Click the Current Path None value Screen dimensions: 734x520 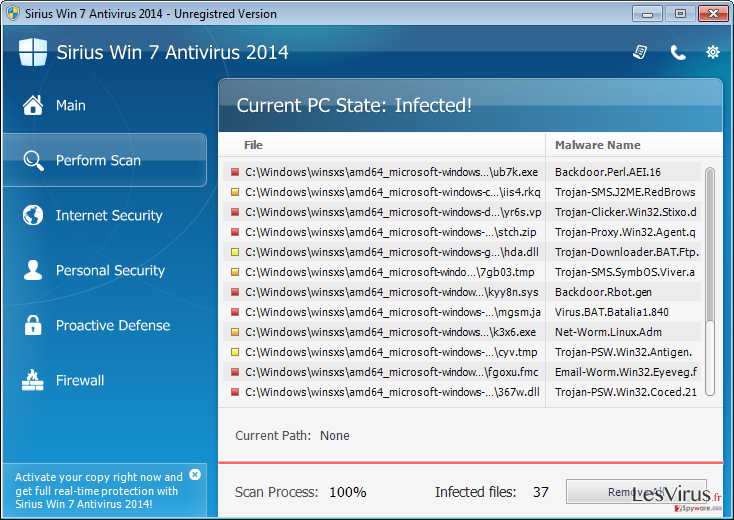[x=334, y=436]
